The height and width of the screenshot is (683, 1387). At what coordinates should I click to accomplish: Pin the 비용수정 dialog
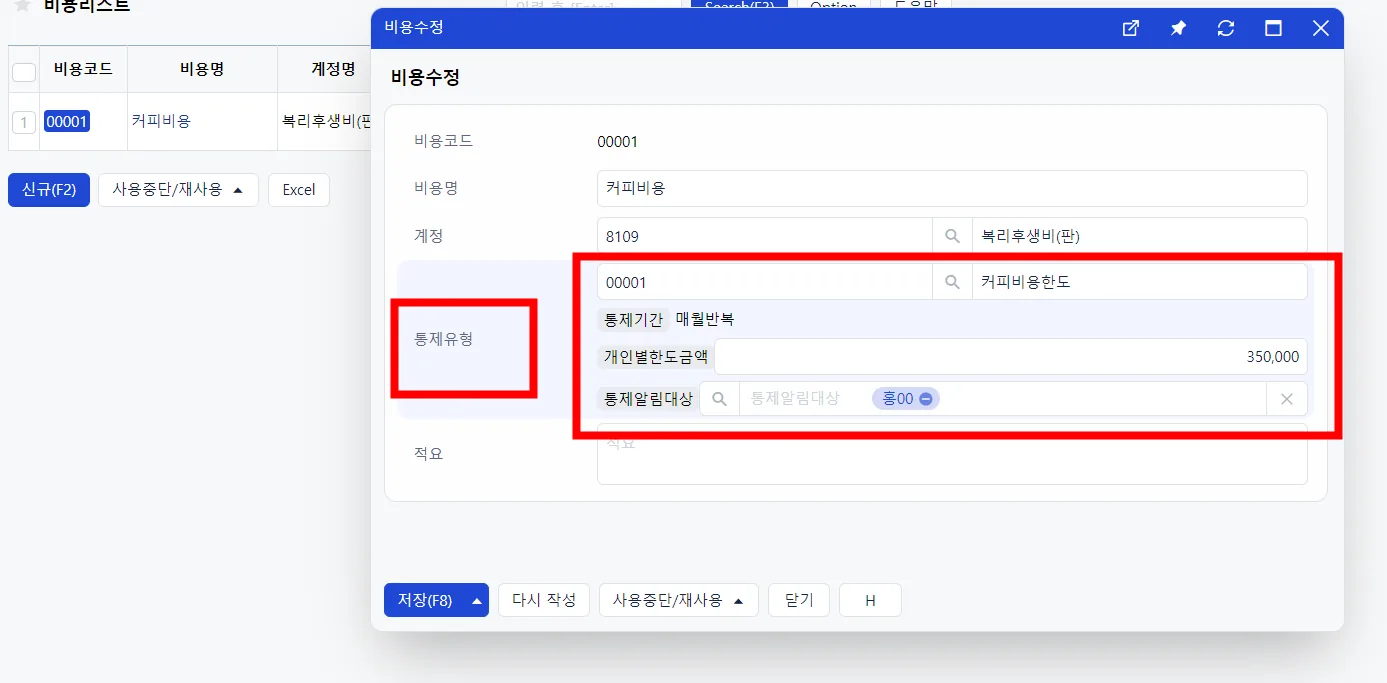tap(1178, 28)
